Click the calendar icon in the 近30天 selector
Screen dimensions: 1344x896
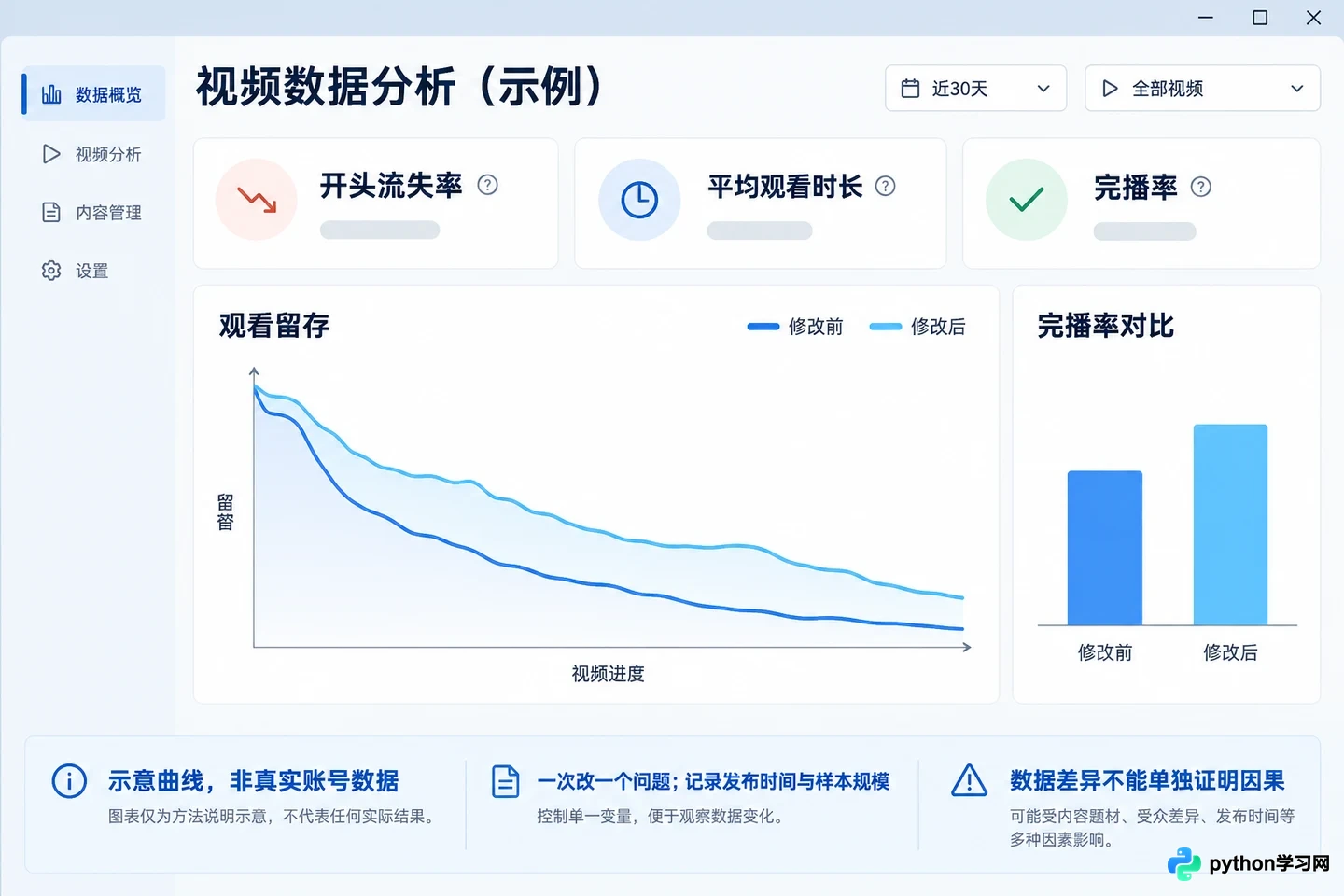[910, 89]
